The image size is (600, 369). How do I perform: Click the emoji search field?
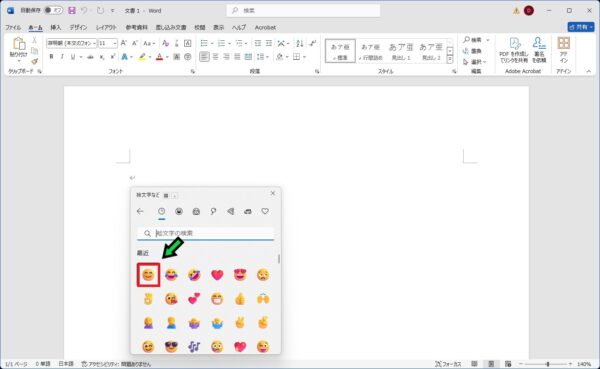click(206, 233)
